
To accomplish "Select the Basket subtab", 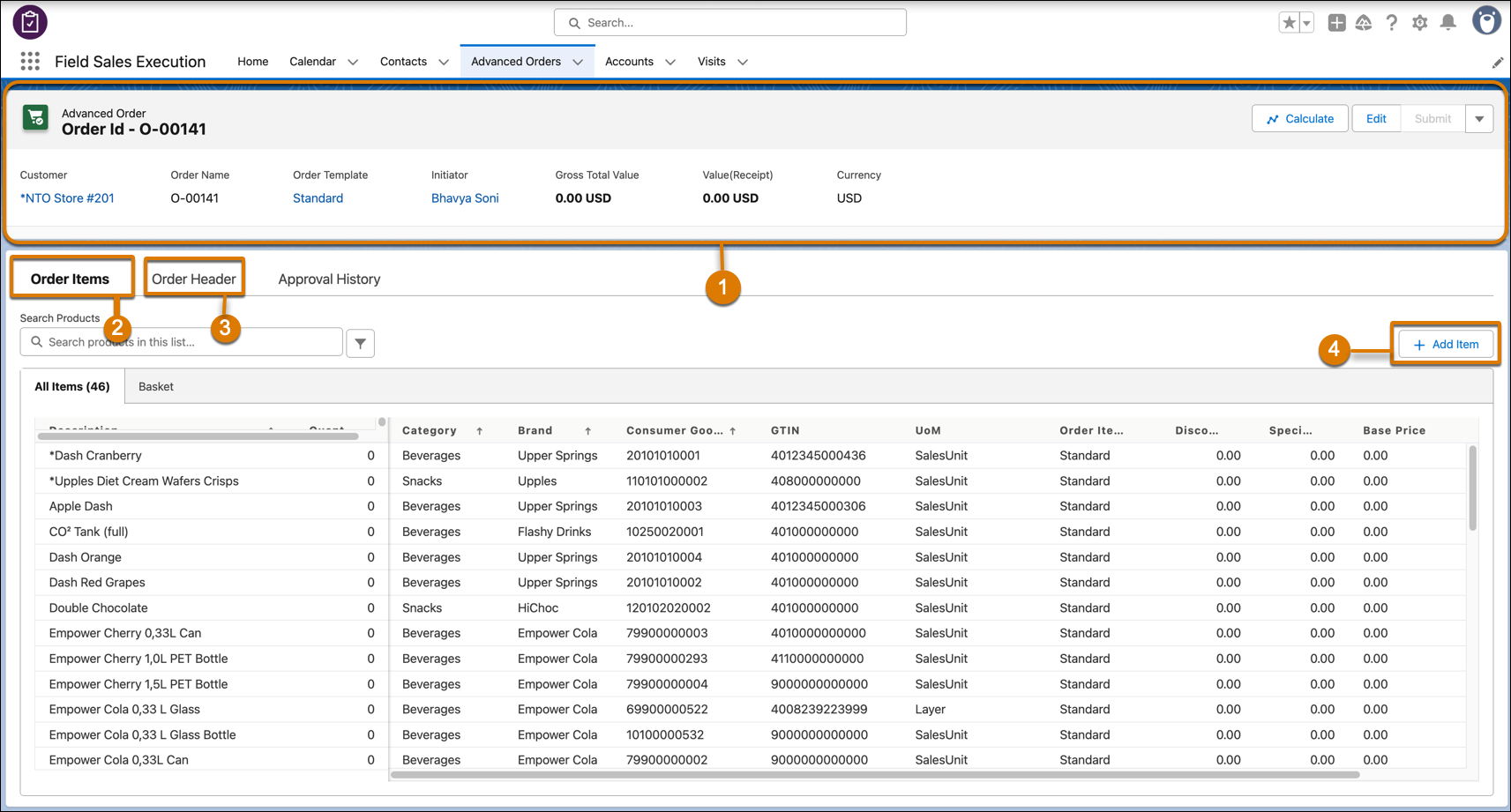I will [156, 387].
